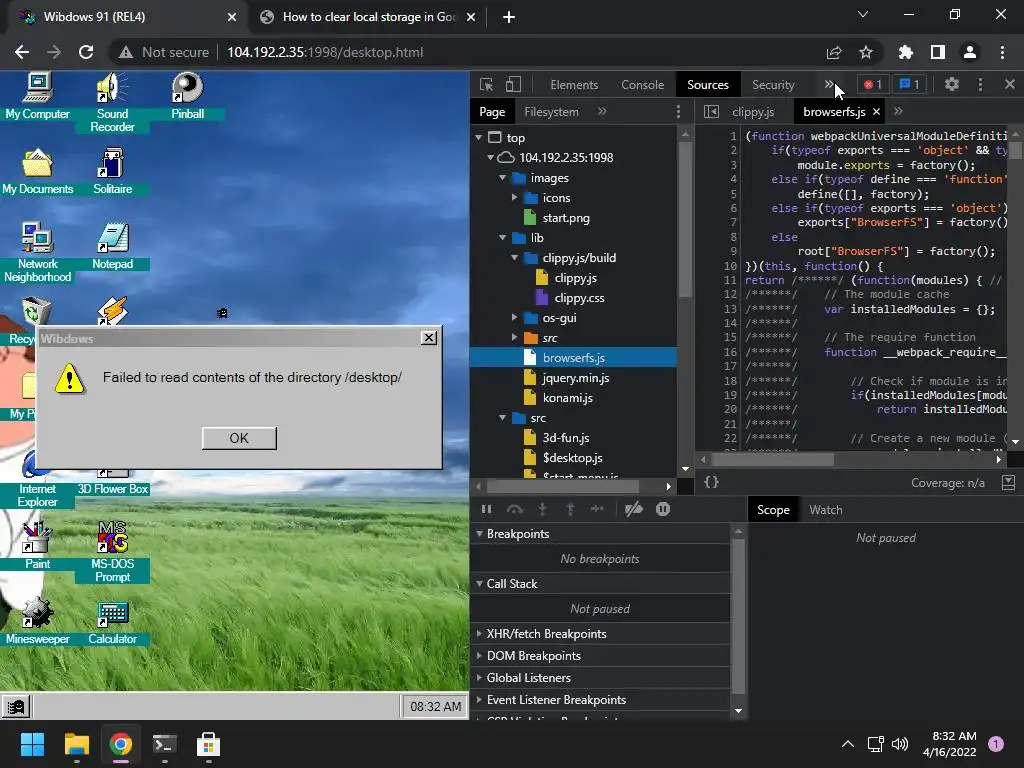Collapse the images folder in tree

[x=502, y=178]
